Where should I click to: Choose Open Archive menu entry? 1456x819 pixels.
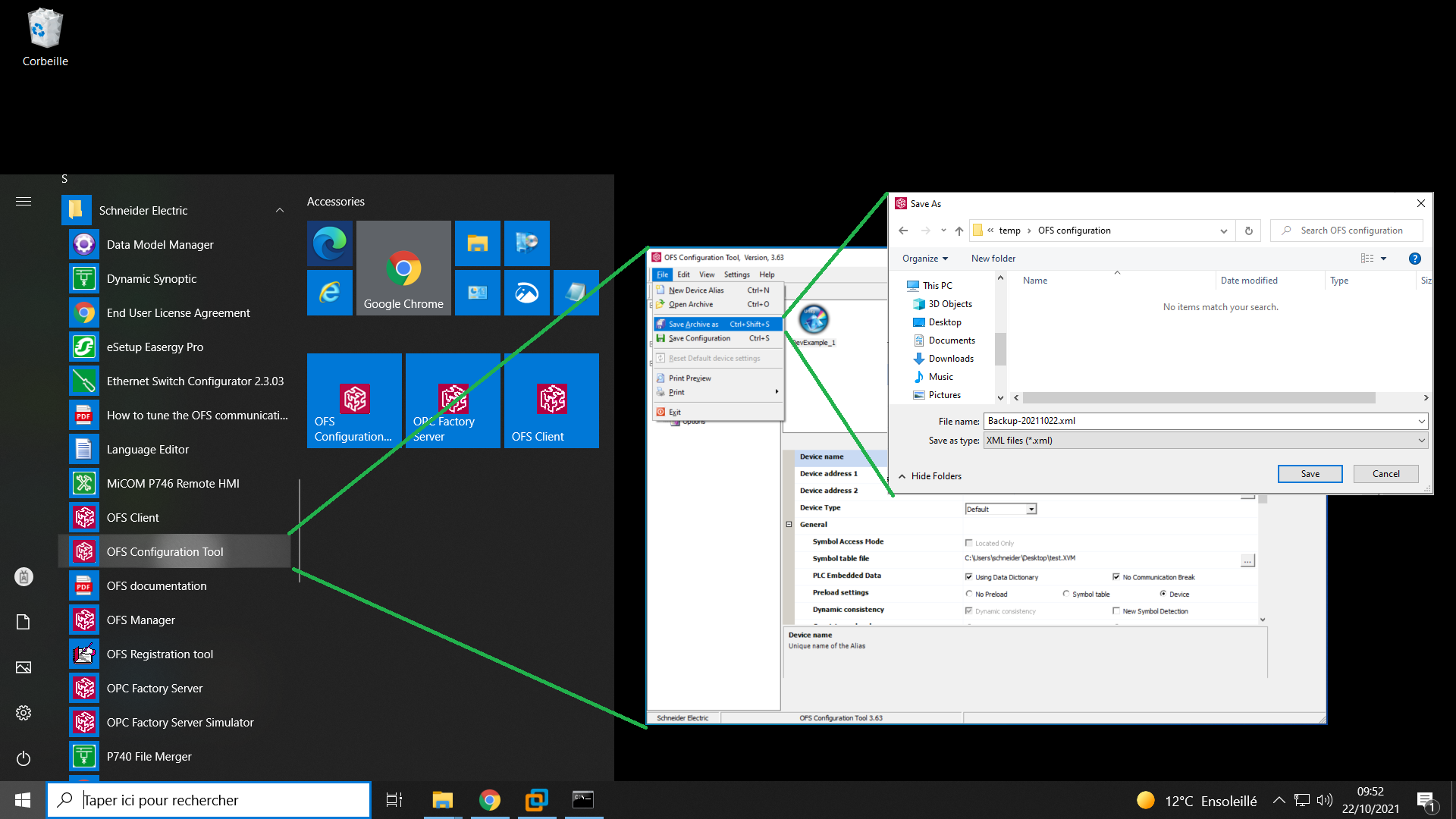717,304
